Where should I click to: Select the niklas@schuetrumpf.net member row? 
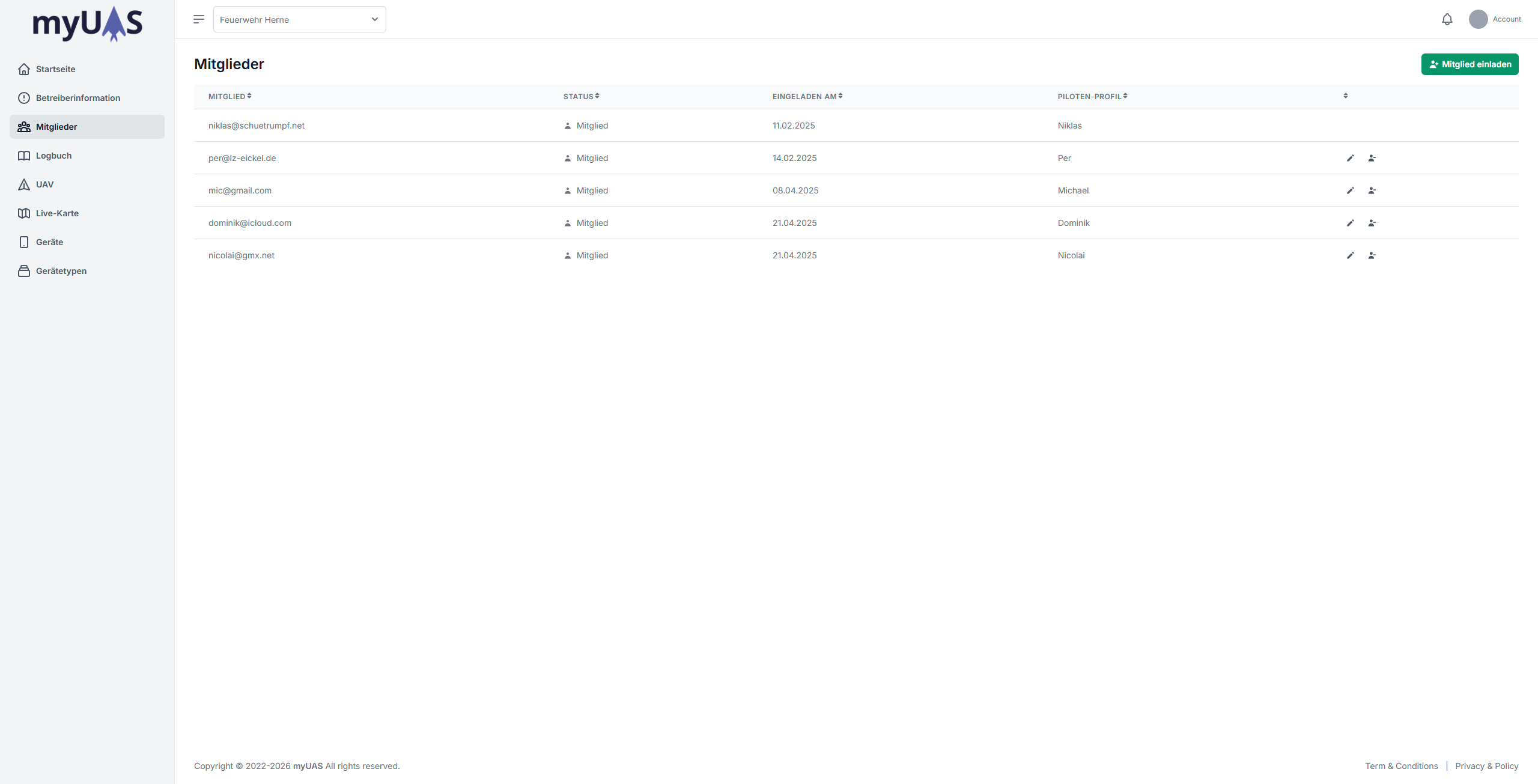(257, 126)
